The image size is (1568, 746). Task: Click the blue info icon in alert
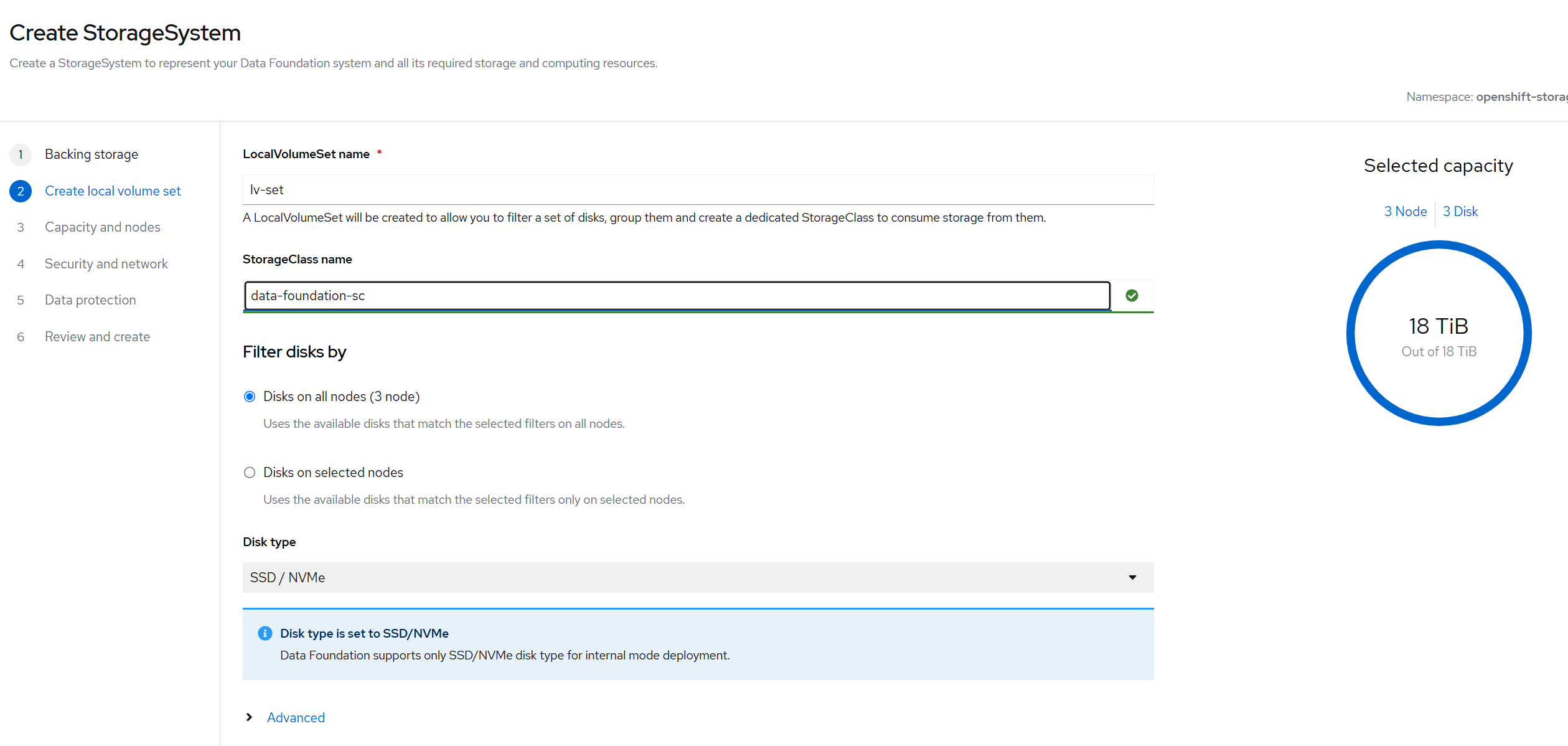click(265, 633)
